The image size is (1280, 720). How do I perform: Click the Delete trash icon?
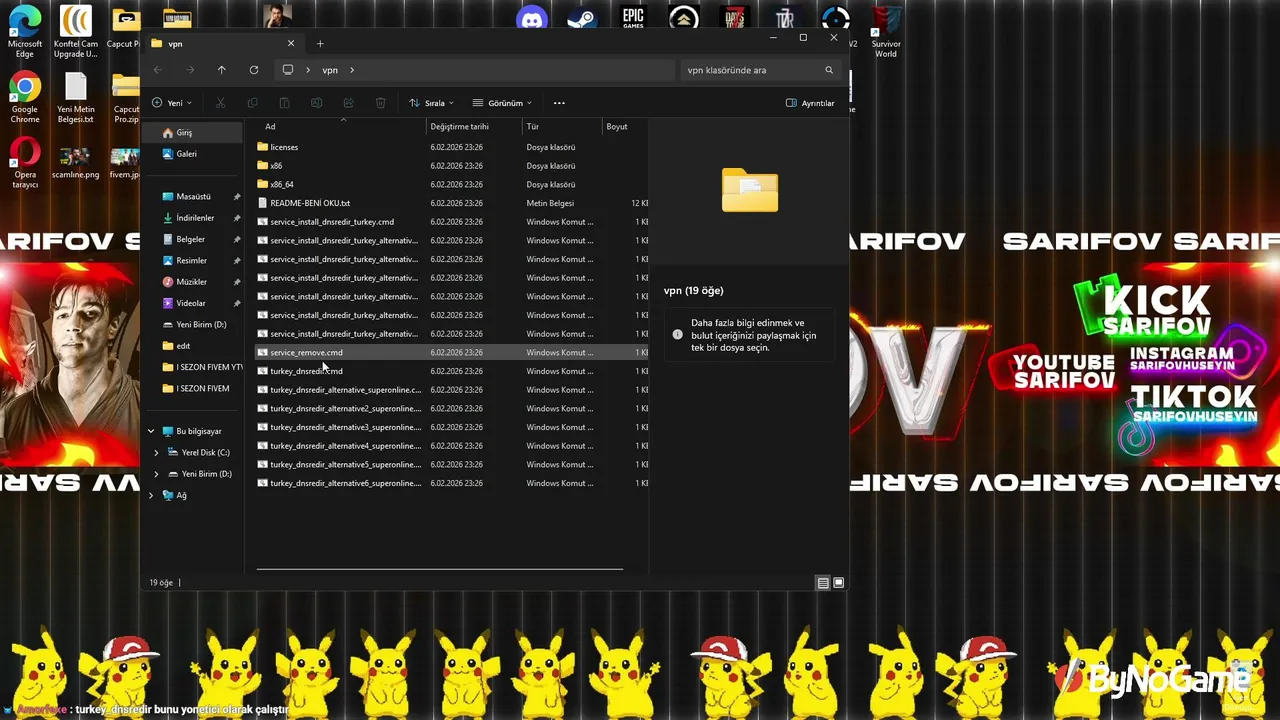coord(380,103)
